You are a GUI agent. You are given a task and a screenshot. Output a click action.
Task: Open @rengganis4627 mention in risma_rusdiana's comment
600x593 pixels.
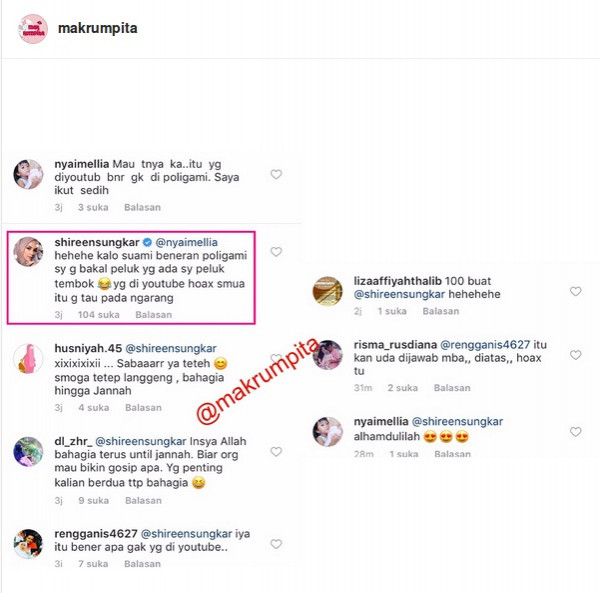(x=485, y=345)
